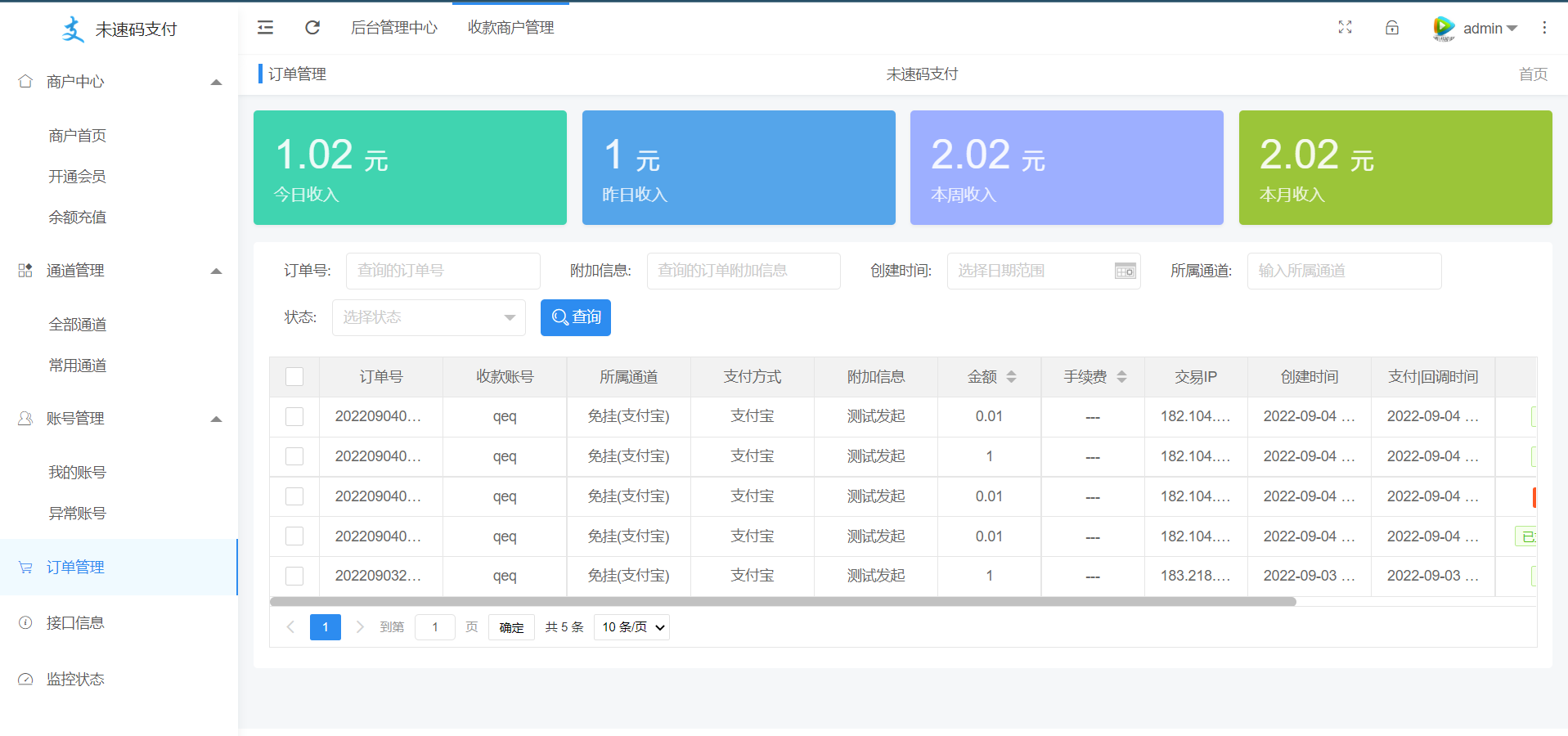Open 全部通道 sidebar item
Screen dimensions: 1568x736
click(x=77, y=325)
